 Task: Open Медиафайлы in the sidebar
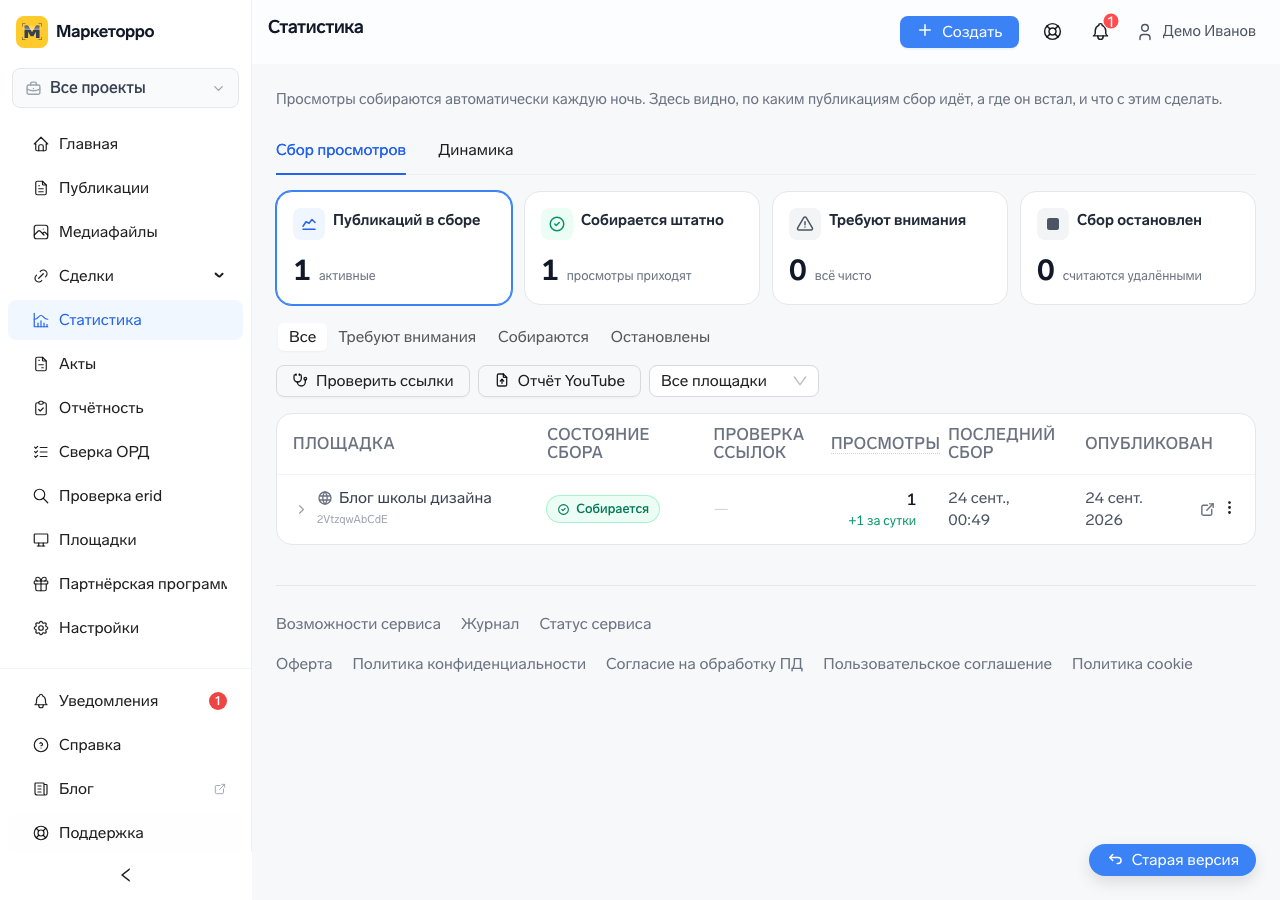(125, 232)
